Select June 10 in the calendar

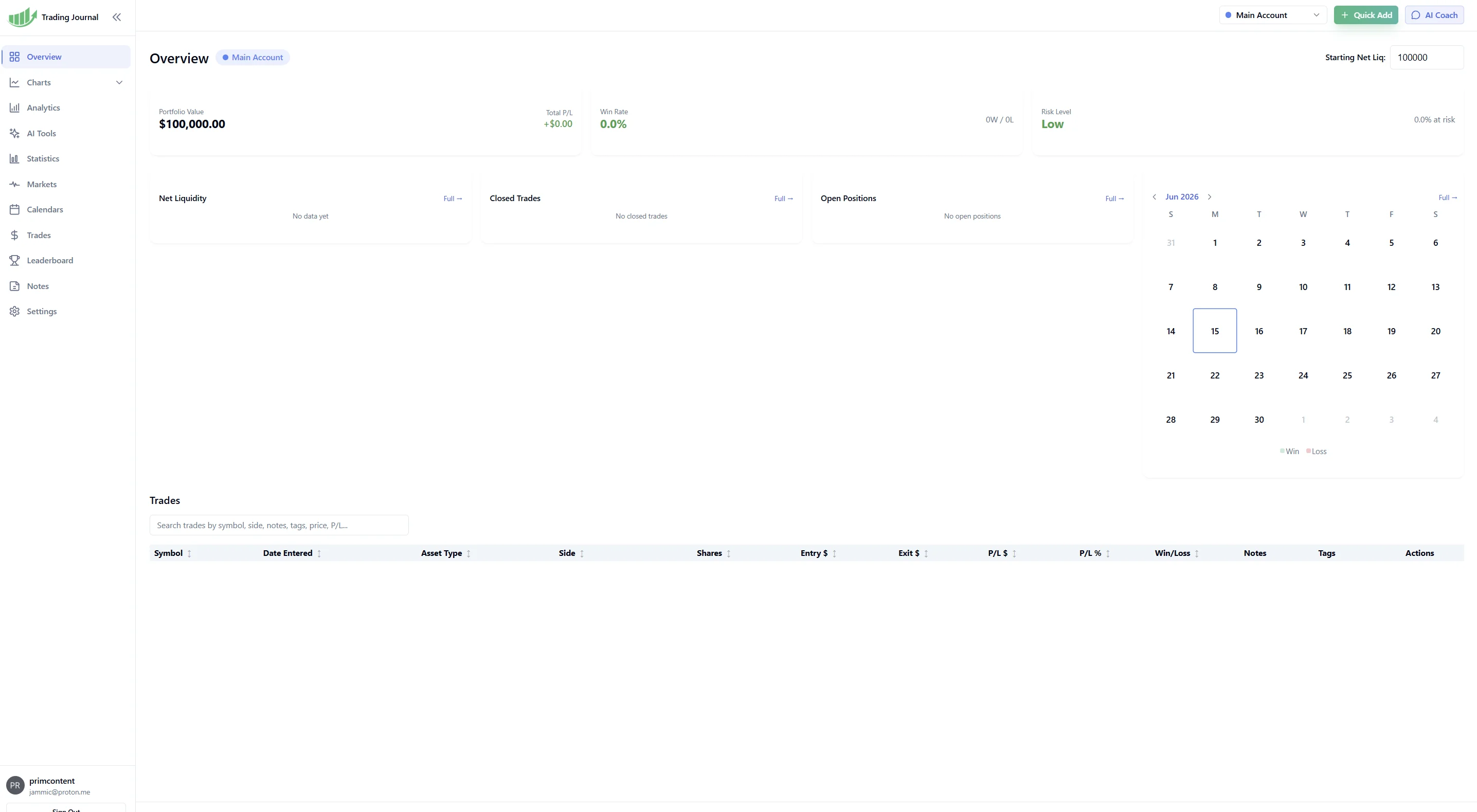coord(1303,287)
